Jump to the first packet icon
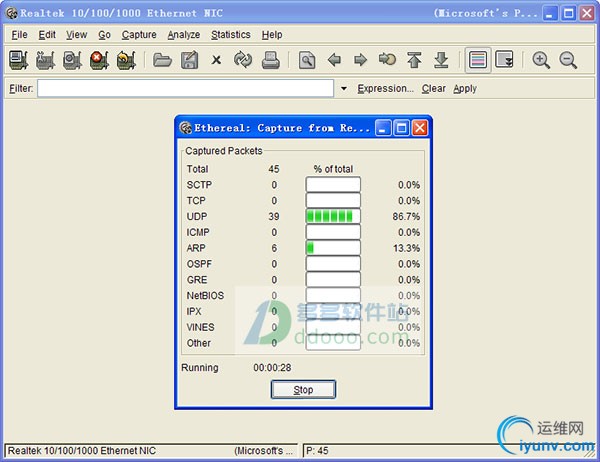 414,60
